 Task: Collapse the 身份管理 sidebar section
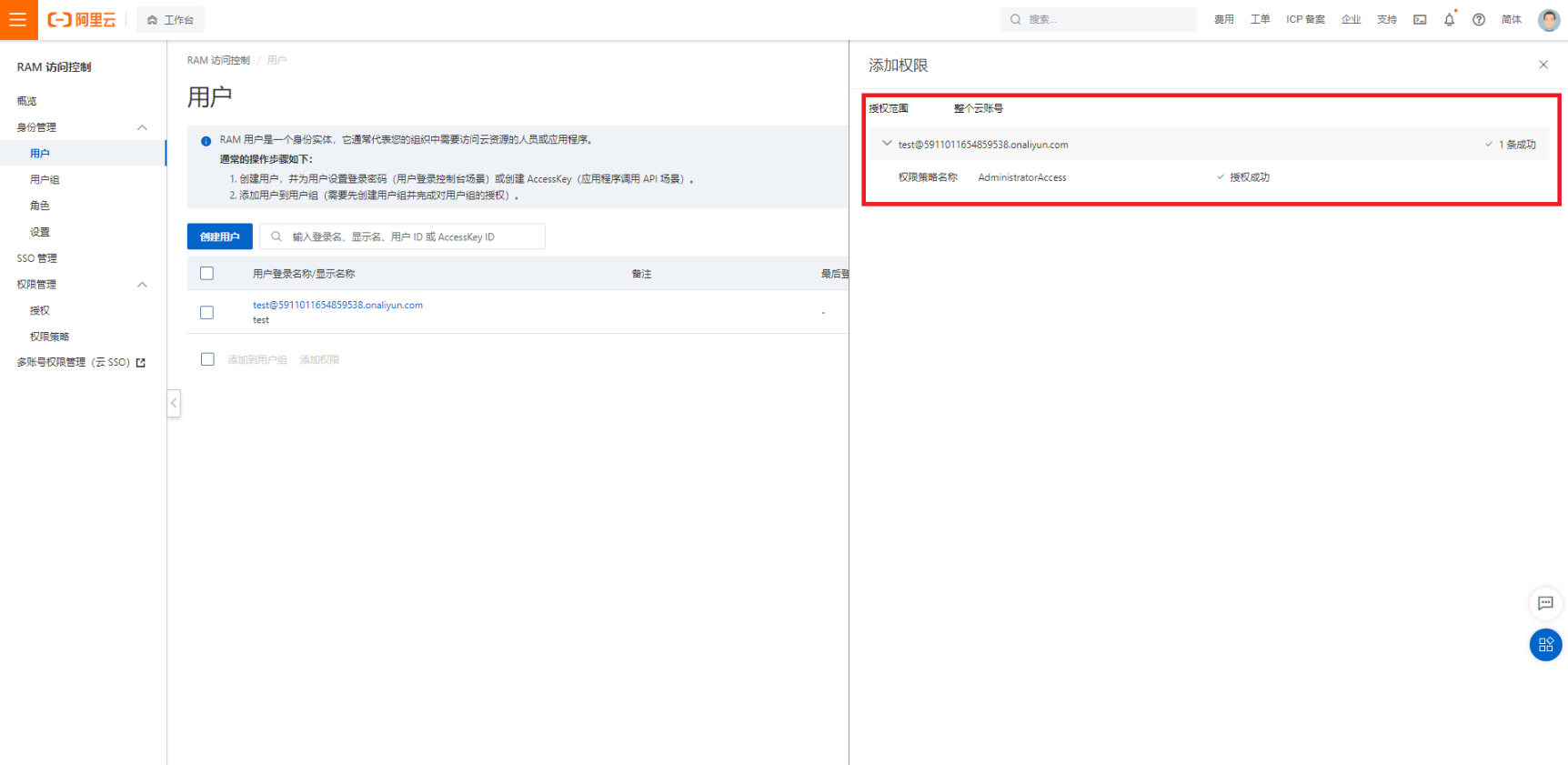(142, 127)
